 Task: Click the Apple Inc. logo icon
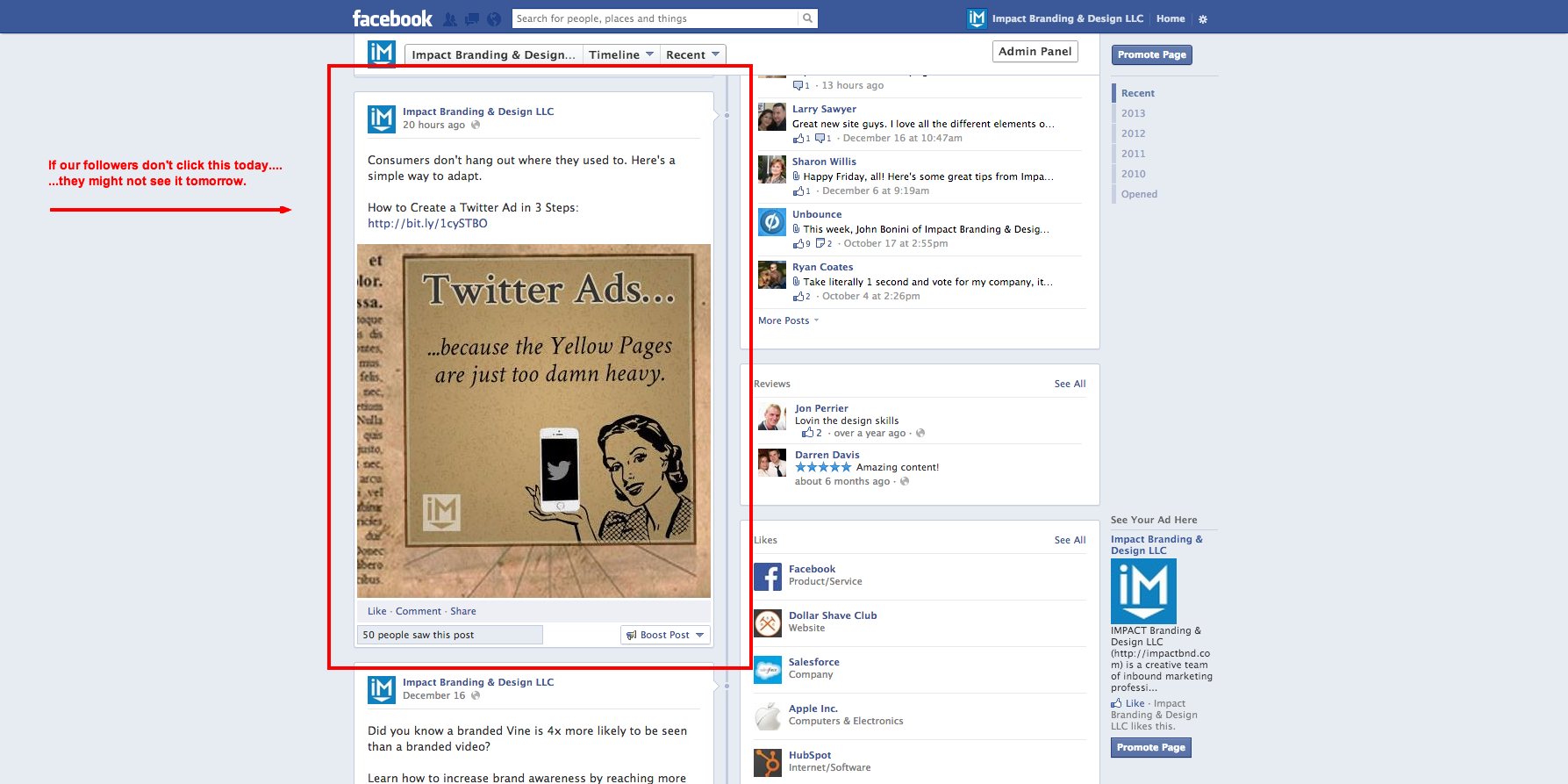click(768, 716)
